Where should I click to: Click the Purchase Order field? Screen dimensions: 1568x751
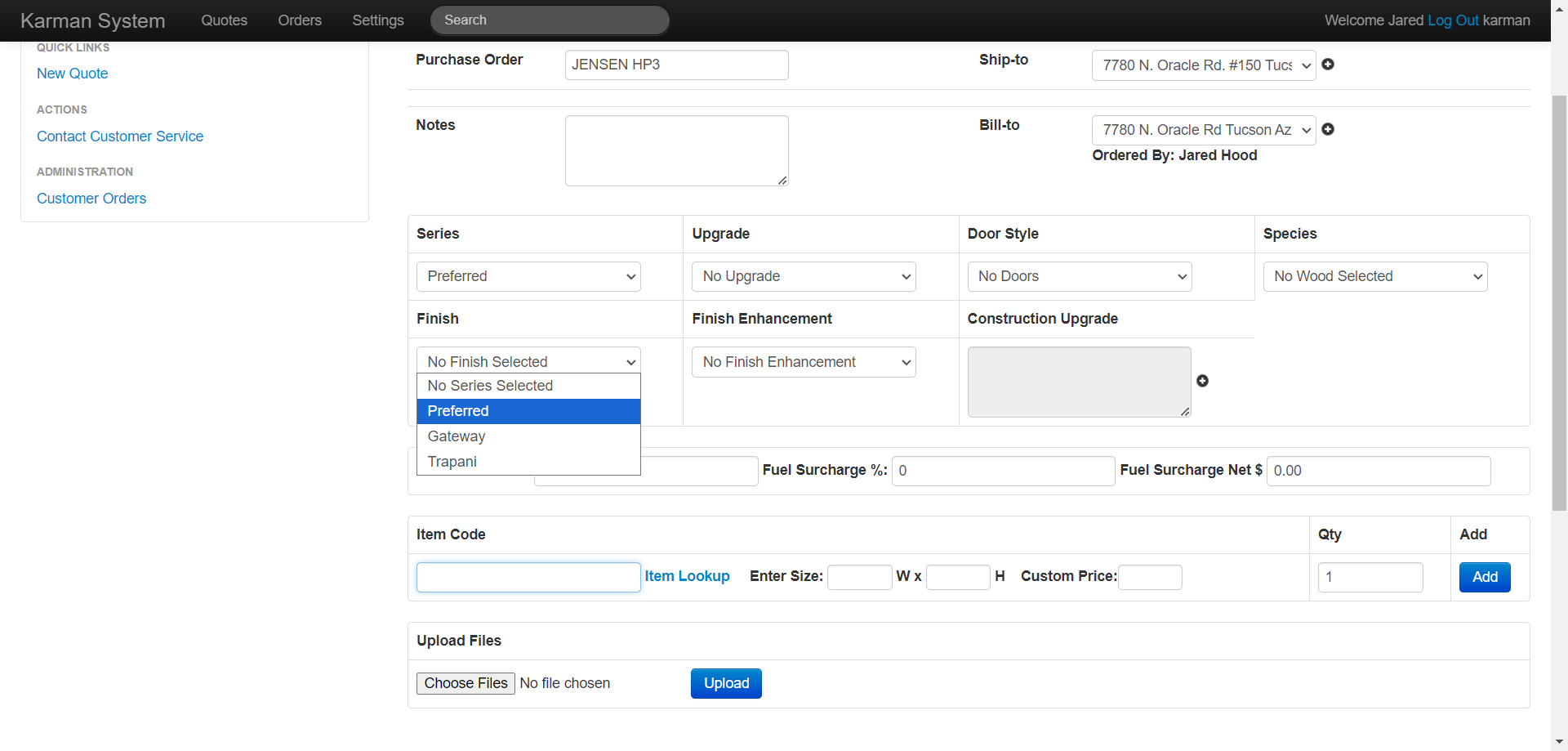[676, 65]
